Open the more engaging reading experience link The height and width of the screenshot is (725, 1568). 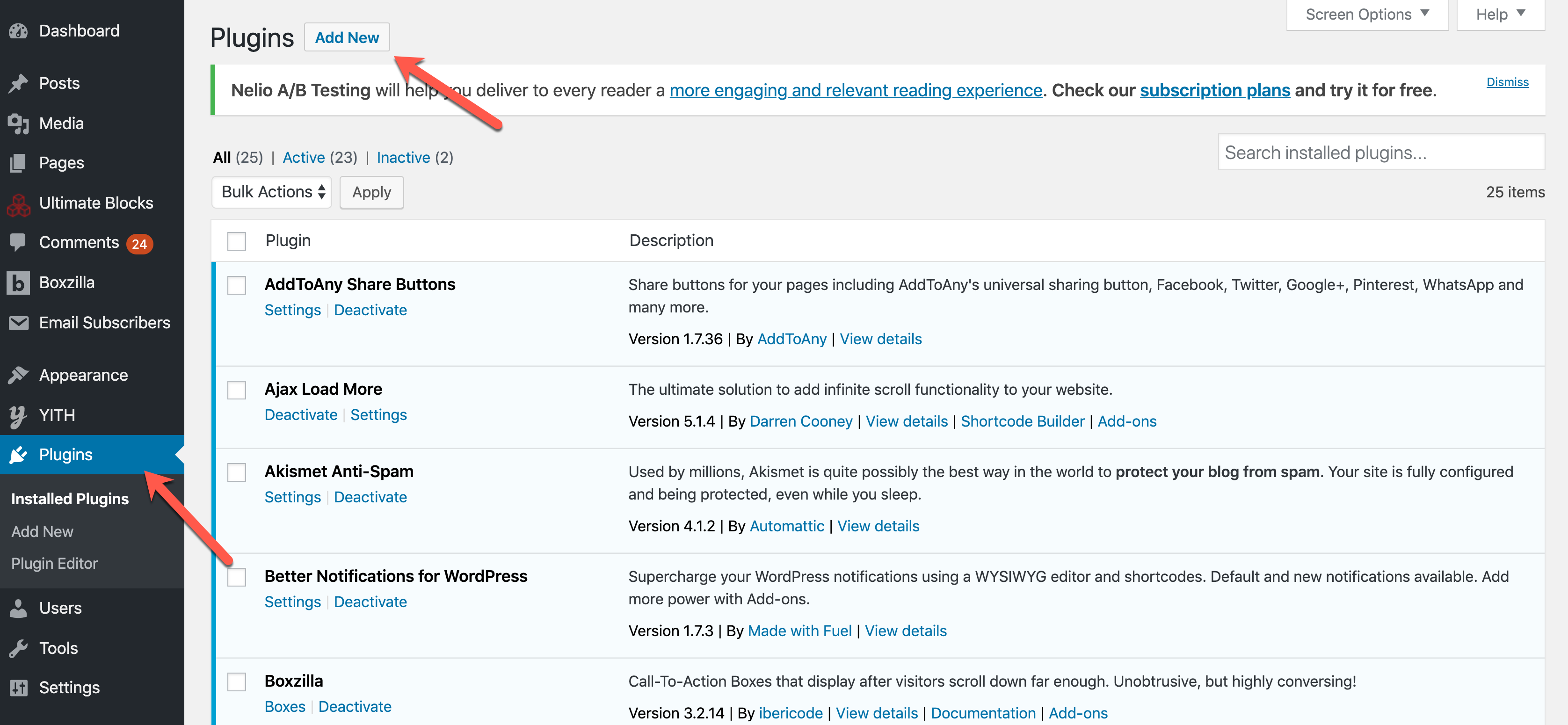tap(856, 91)
